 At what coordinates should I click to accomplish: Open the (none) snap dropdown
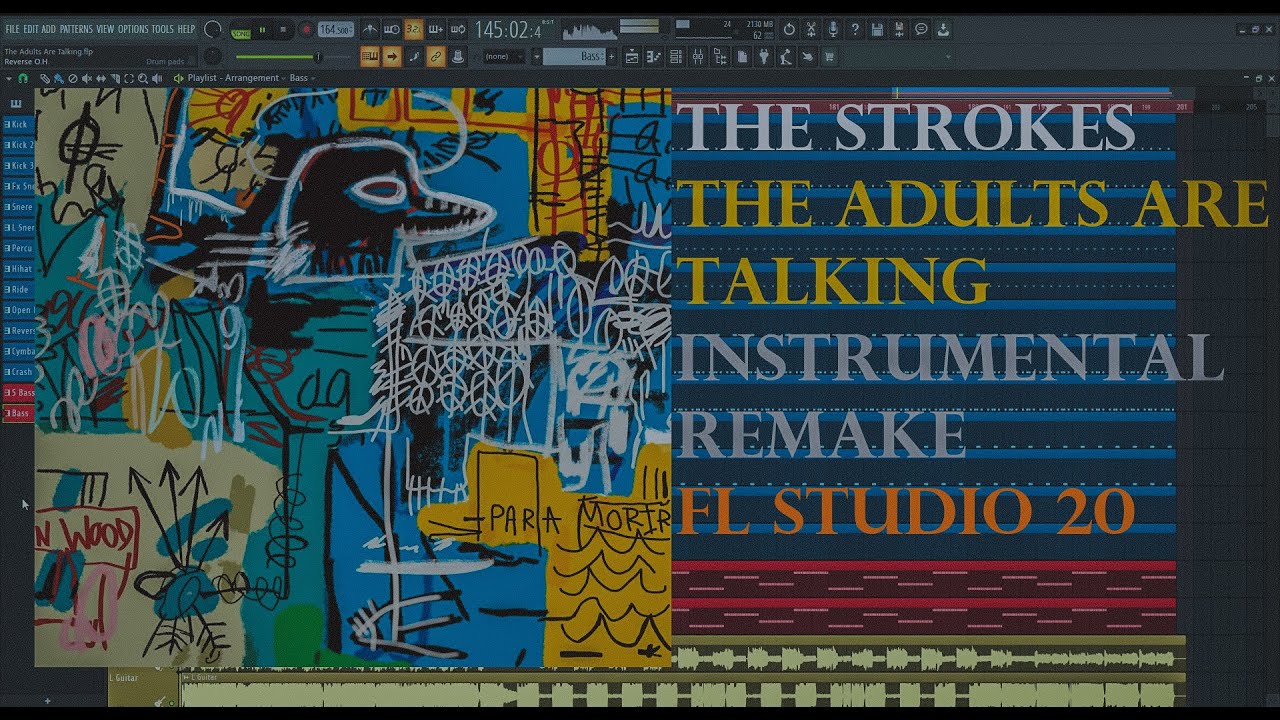(503, 57)
